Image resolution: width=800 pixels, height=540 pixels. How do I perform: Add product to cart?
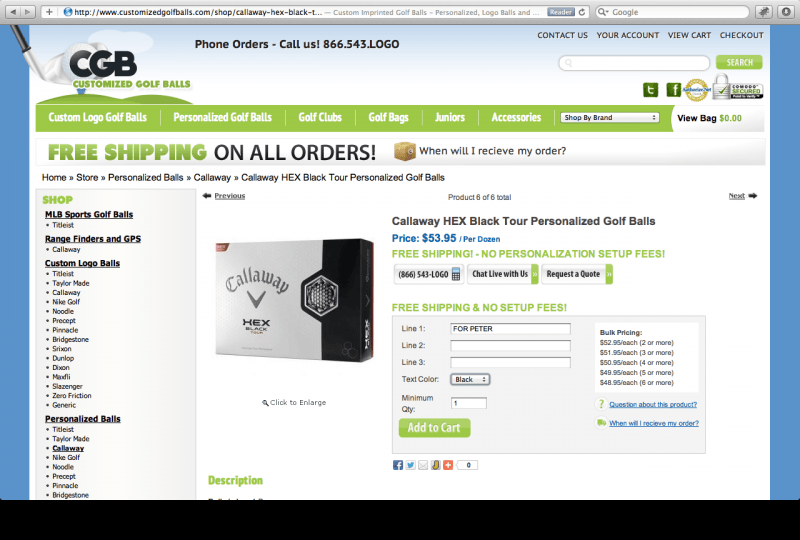[434, 428]
